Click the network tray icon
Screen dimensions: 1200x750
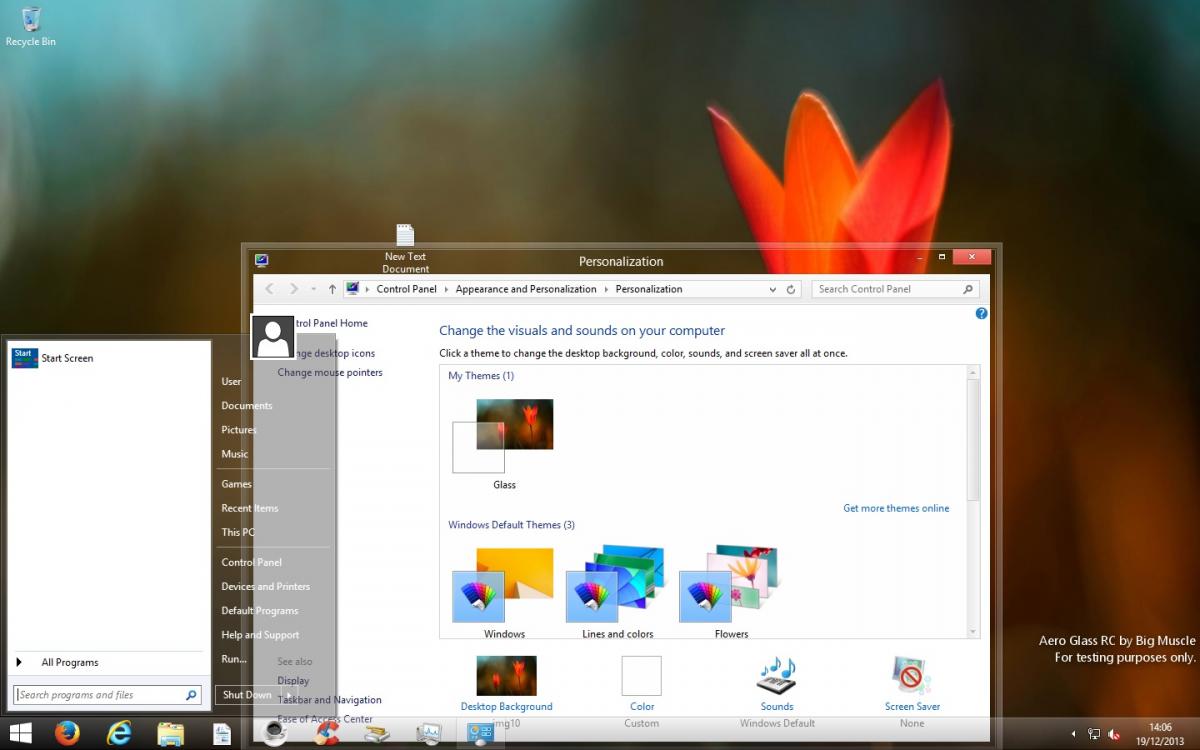pyautogui.click(x=1095, y=734)
